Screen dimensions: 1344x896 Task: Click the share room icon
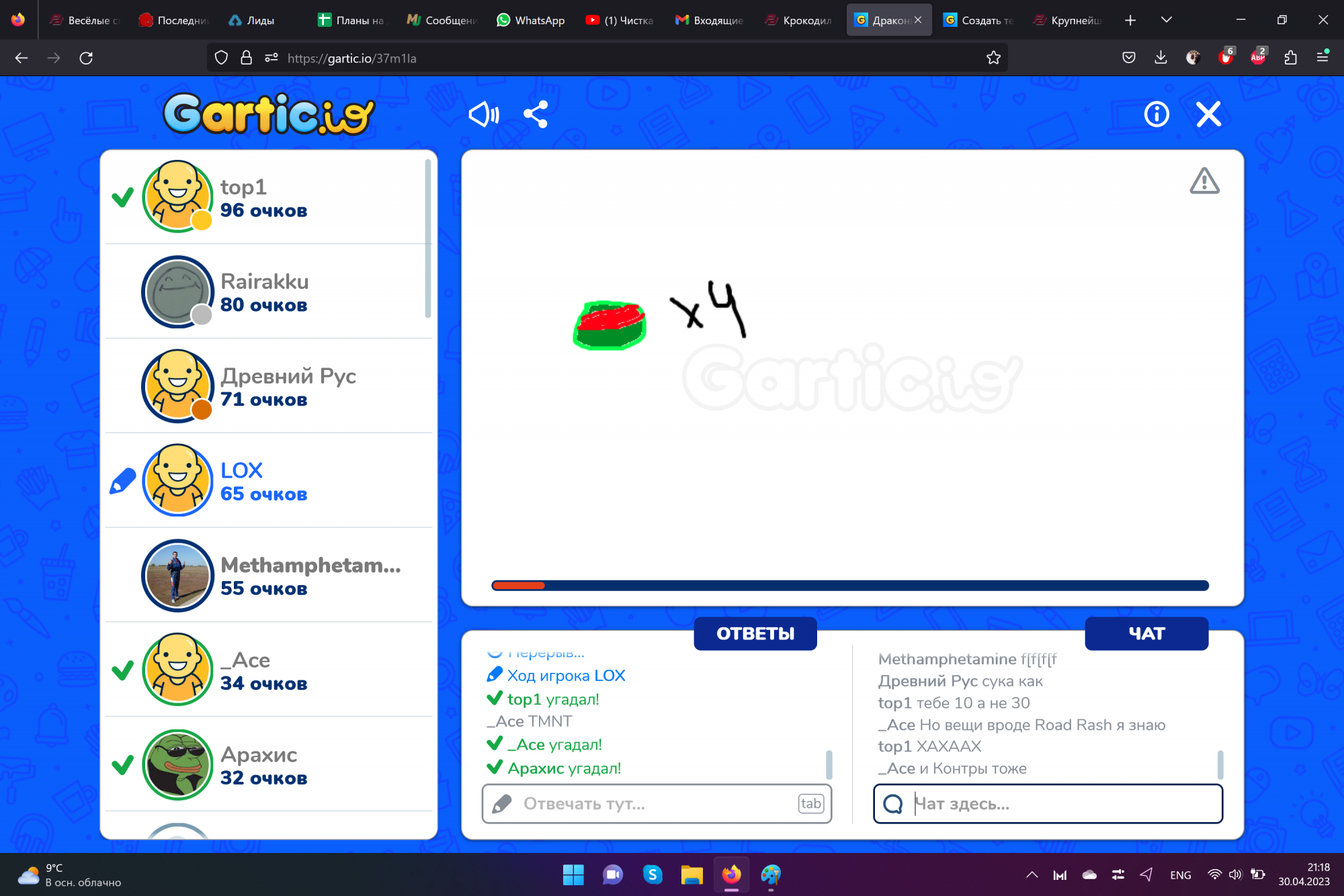coord(536,114)
